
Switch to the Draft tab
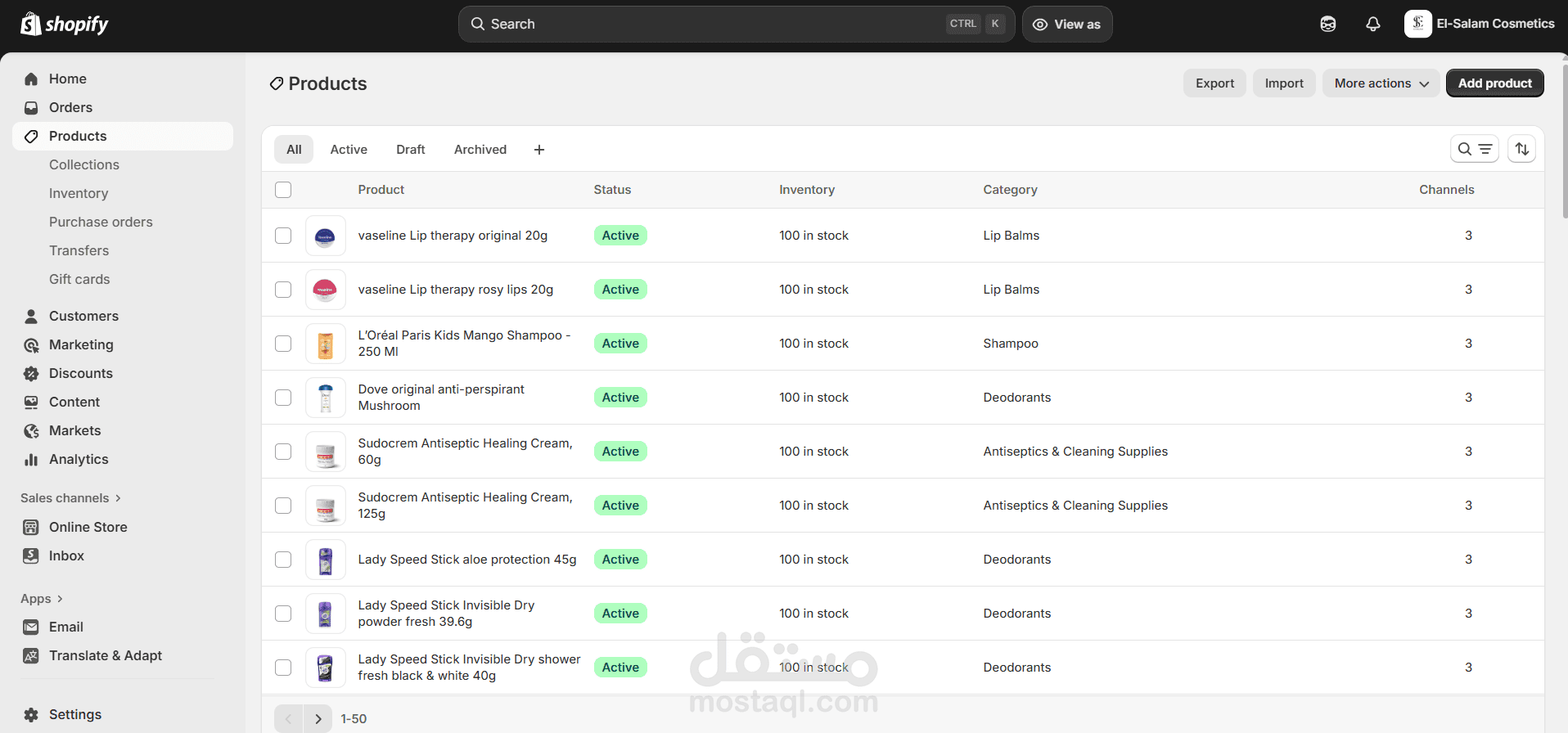(x=411, y=150)
